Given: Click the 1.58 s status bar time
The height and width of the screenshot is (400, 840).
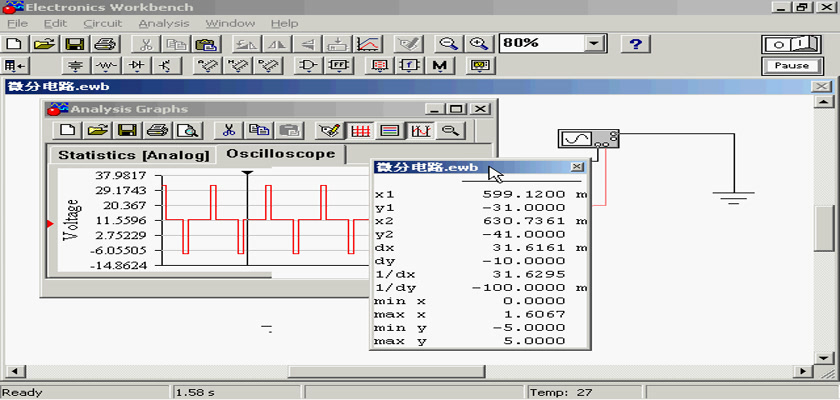Looking at the screenshot, I should coord(197,393).
